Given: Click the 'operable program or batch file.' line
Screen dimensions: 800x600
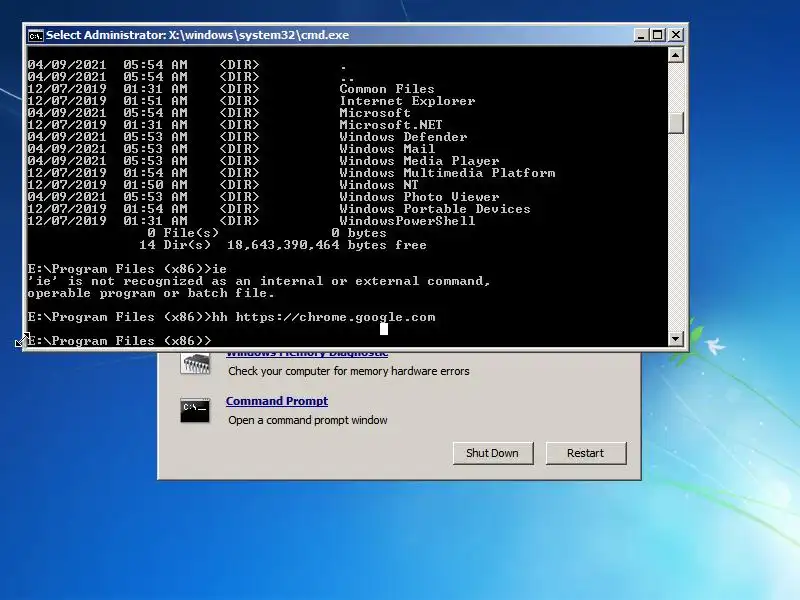Looking at the screenshot, I should (x=151, y=293).
